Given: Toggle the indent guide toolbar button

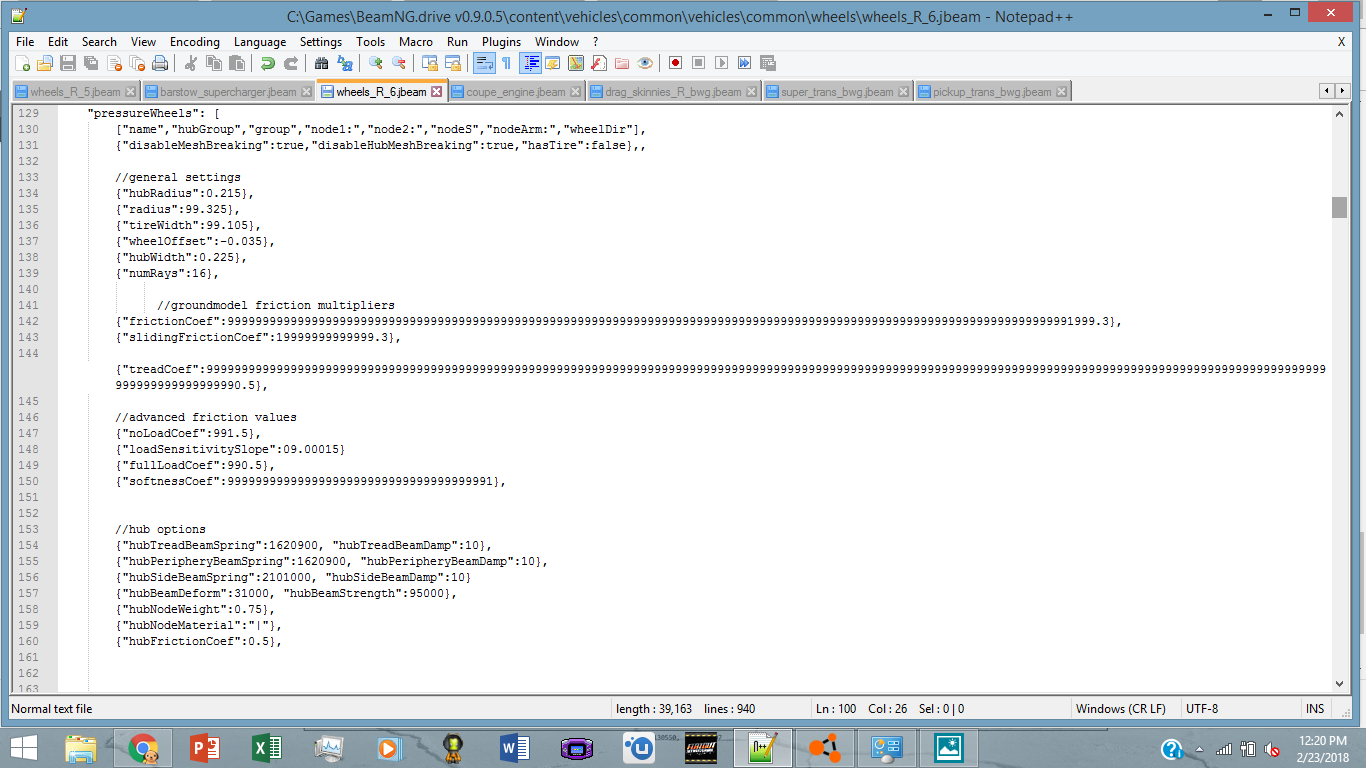Looking at the screenshot, I should pos(530,63).
